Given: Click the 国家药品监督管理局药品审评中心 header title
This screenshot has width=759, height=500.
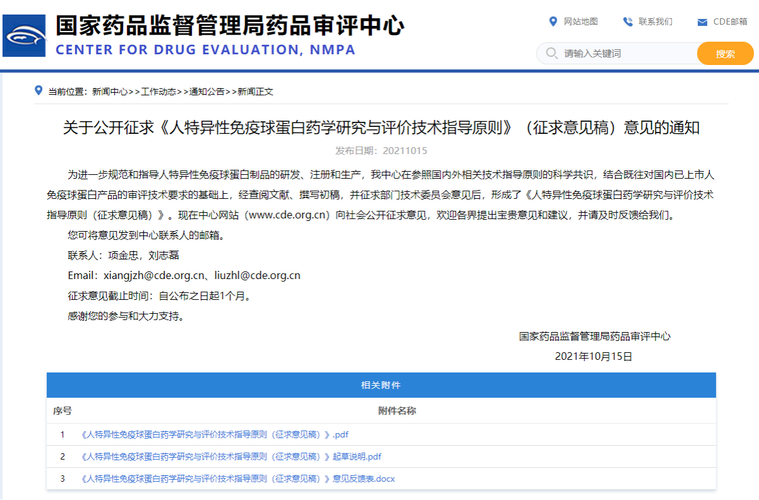Looking at the screenshot, I should click(x=229, y=25).
